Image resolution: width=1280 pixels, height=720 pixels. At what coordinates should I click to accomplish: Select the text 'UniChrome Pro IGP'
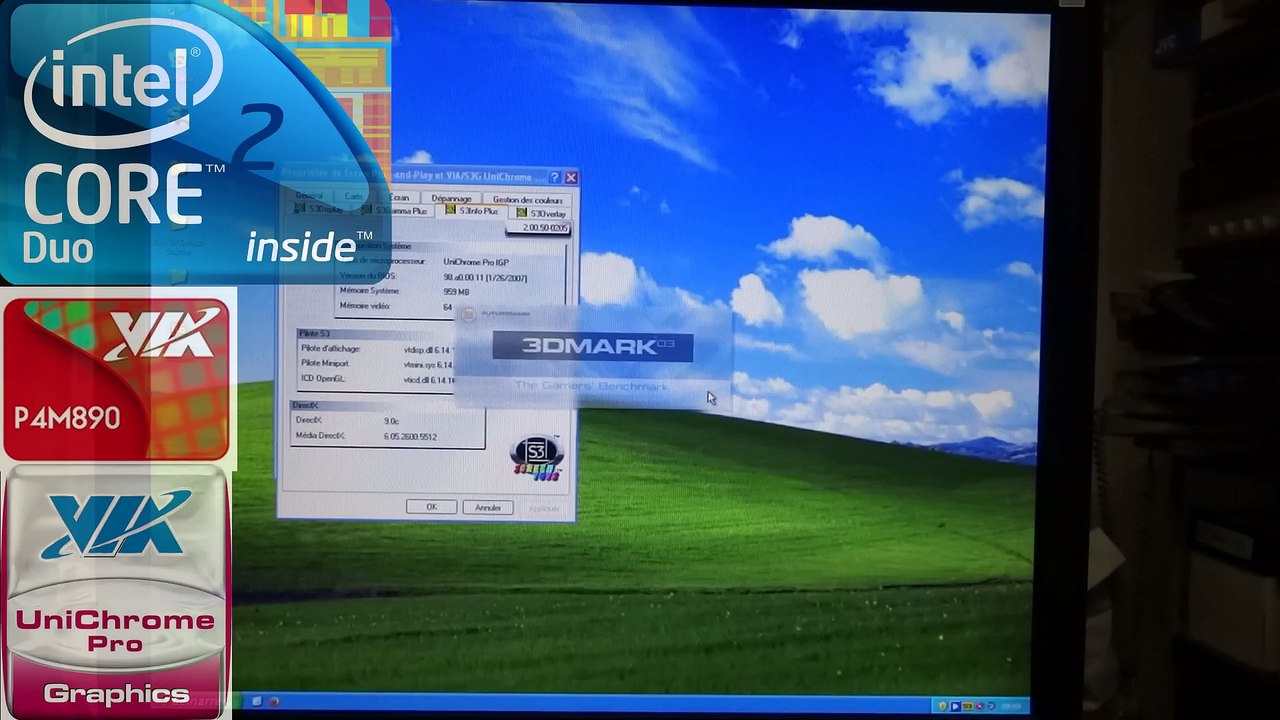[x=476, y=262]
